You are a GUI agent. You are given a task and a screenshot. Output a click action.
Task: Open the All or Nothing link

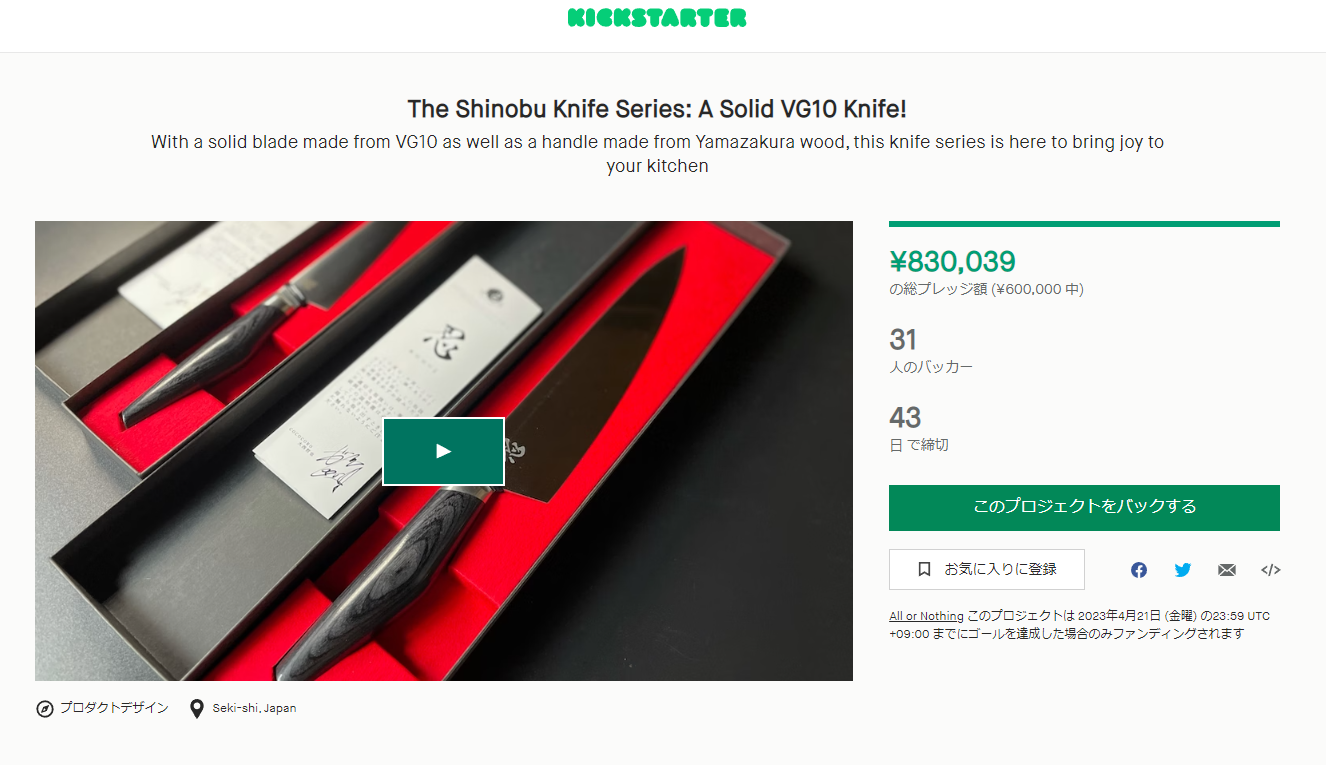(926, 616)
